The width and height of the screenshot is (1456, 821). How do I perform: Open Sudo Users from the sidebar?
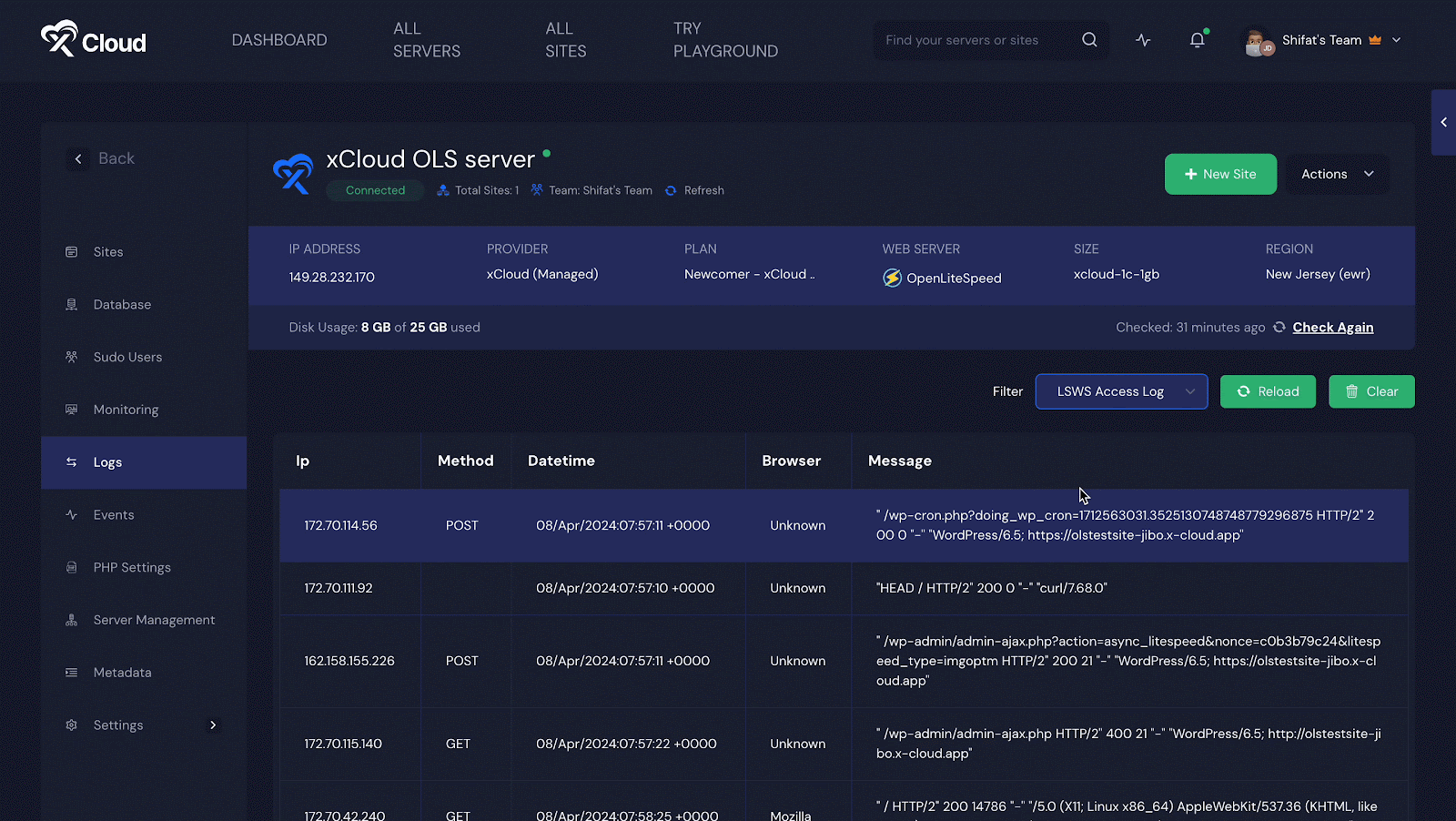coord(126,357)
